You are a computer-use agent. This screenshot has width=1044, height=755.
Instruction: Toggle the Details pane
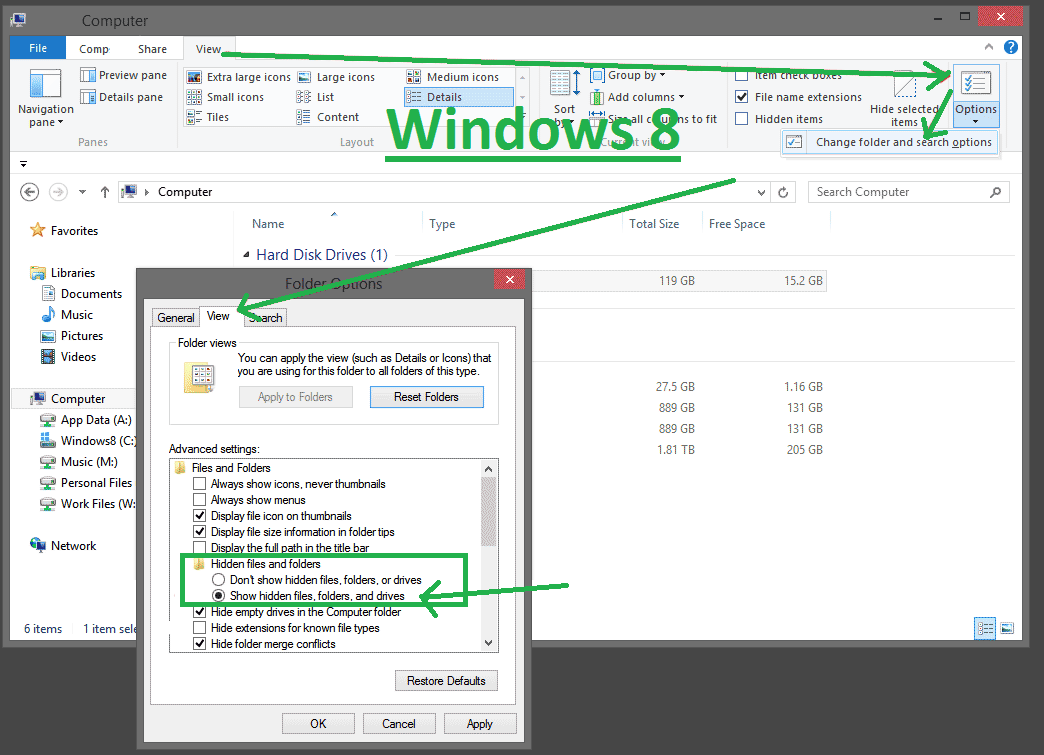(x=121, y=97)
